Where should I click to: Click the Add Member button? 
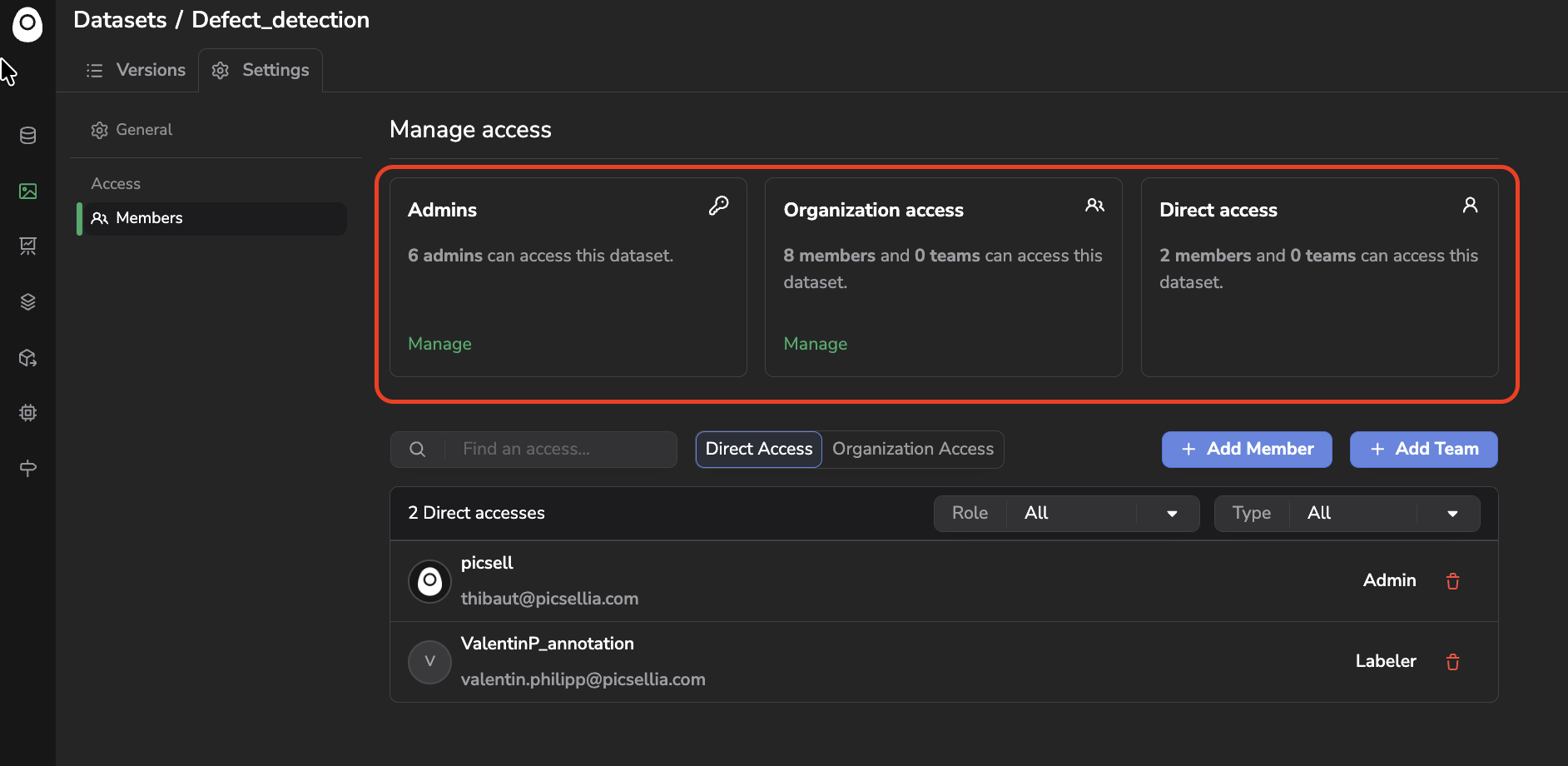pos(1246,450)
